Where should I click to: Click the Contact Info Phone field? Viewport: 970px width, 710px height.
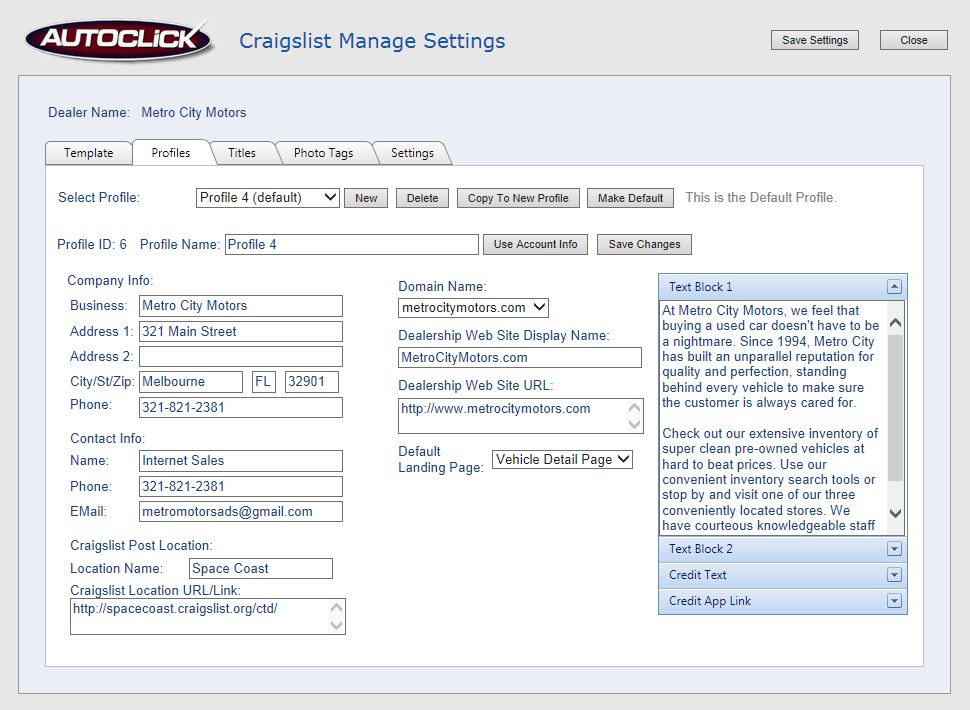tap(241, 487)
